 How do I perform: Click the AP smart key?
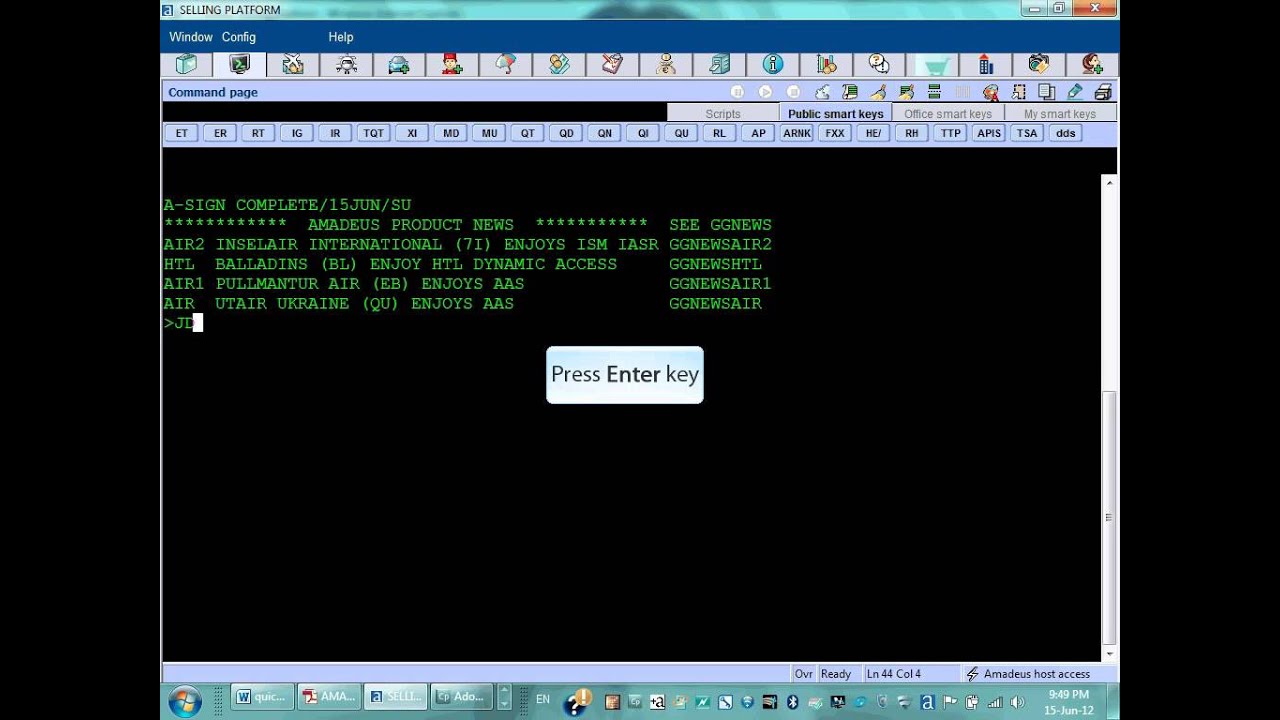click(758, 133)
